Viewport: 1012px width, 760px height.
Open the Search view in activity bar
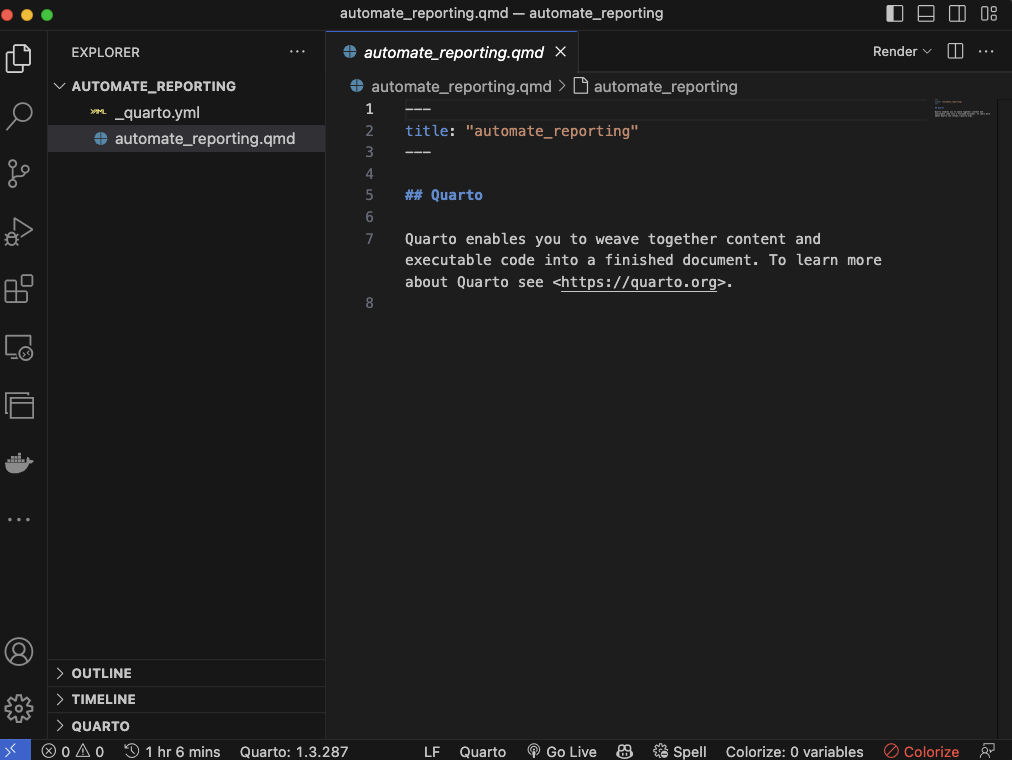click(19, 116)
